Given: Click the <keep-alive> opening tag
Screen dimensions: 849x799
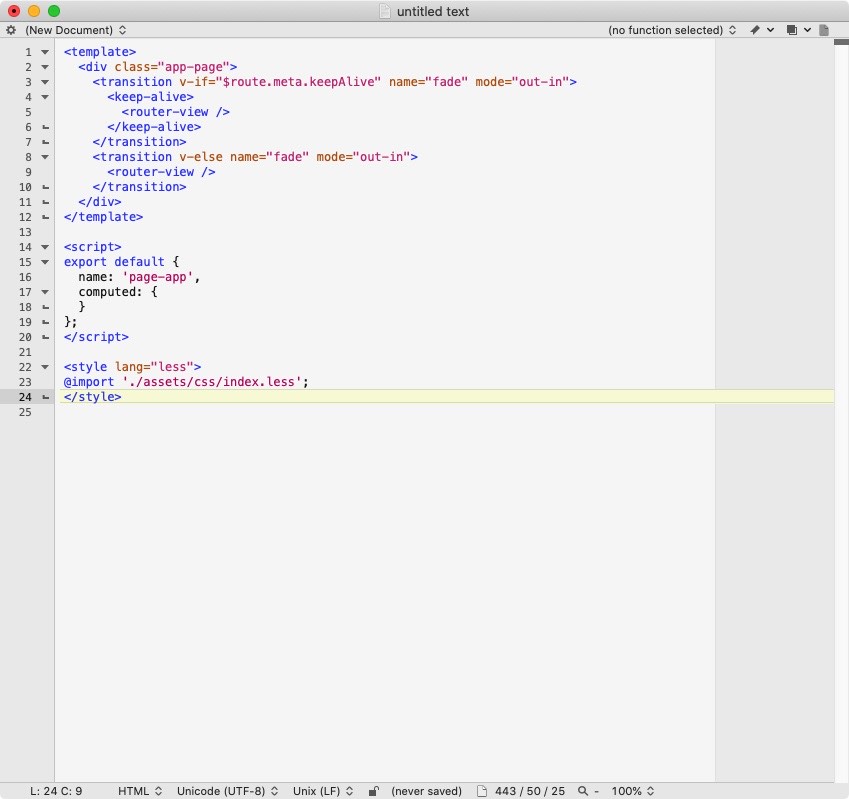Looking at the screenshot, I should [151, 97].
